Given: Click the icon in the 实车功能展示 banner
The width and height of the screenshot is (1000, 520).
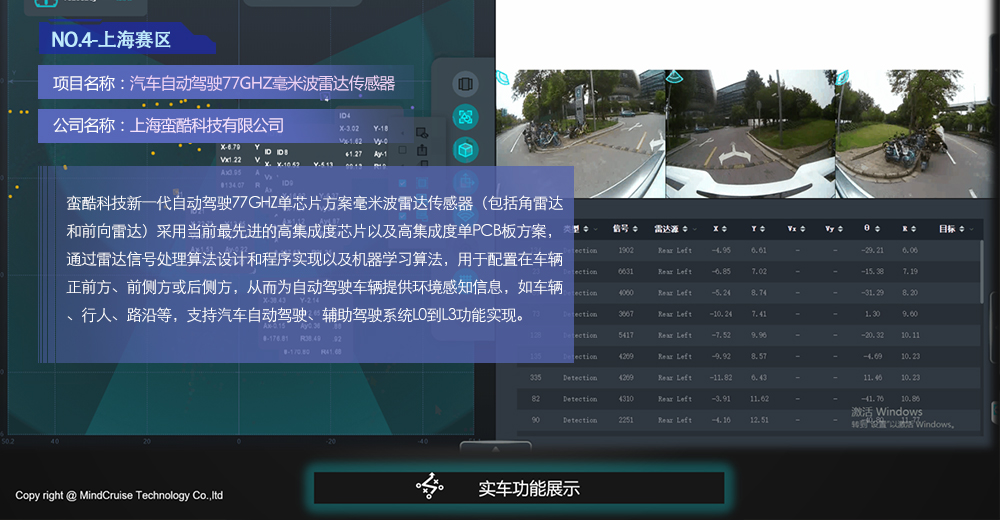Looking at the screenshot, I should pyautogui.click(x=430, y=486).
